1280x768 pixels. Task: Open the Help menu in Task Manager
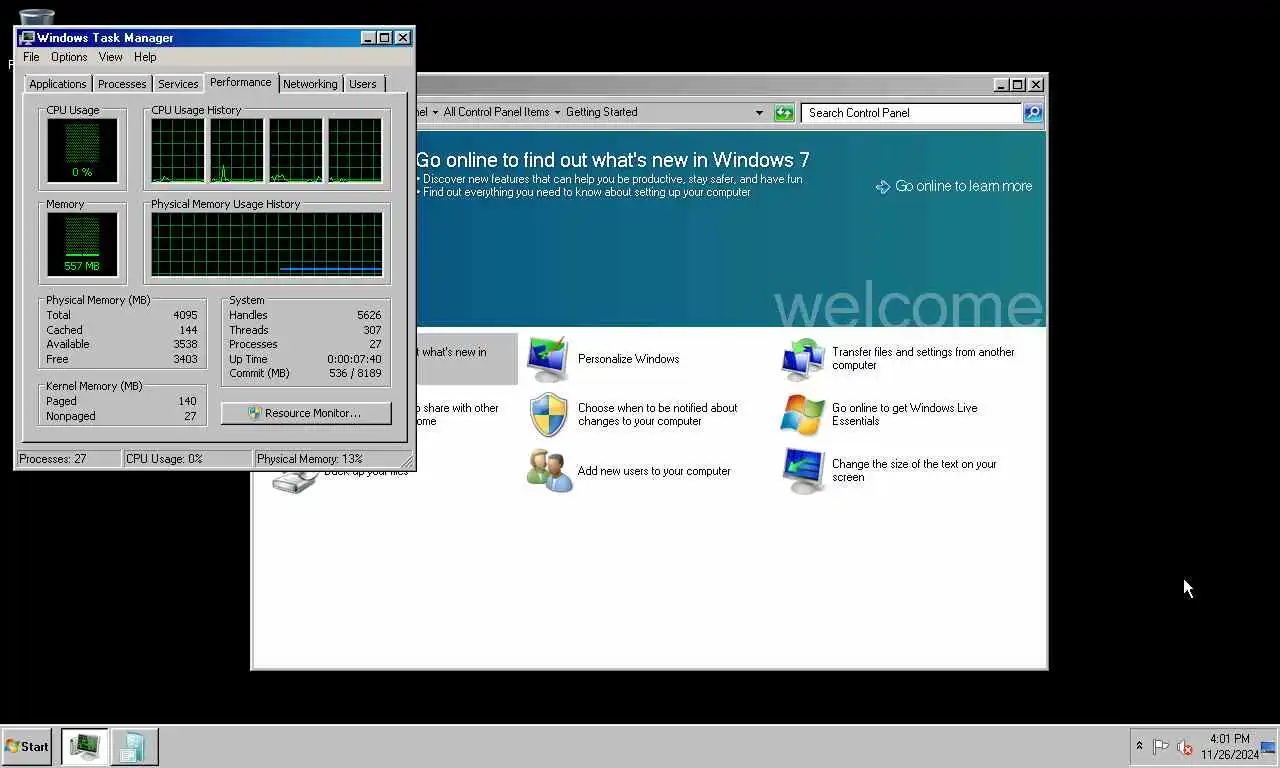(145, 57)
